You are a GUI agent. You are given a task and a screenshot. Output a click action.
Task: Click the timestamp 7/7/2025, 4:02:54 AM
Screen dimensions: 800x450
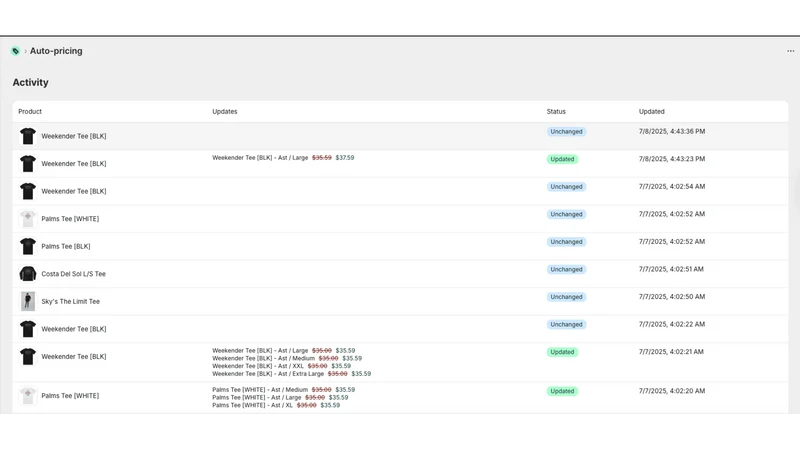[672, 187]
